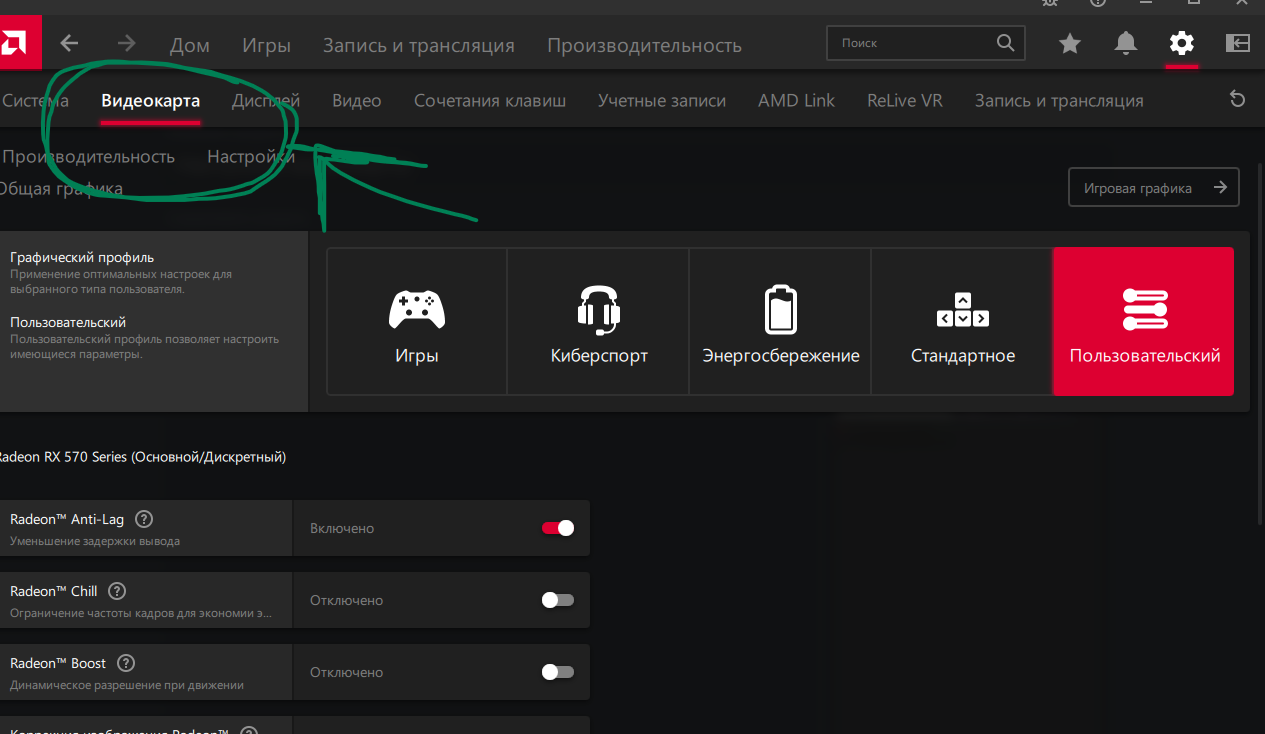The image size is (1265, 734).
Task: Click the reset circular arrow icon
Action: [x=1237, y=99]
